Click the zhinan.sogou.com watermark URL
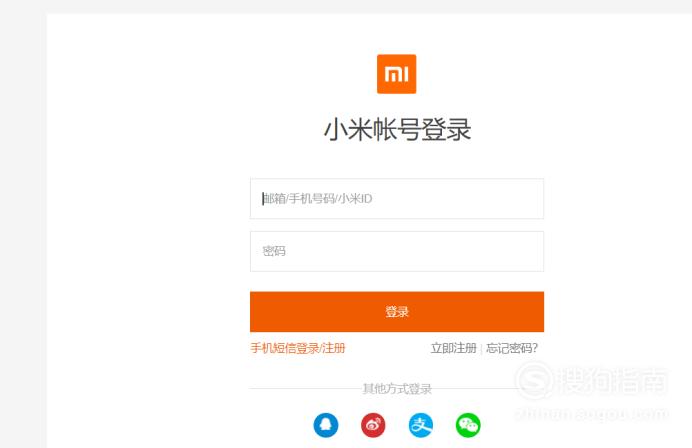The height and width of the screenshot is (448, 692). click(x=591, y=414)
